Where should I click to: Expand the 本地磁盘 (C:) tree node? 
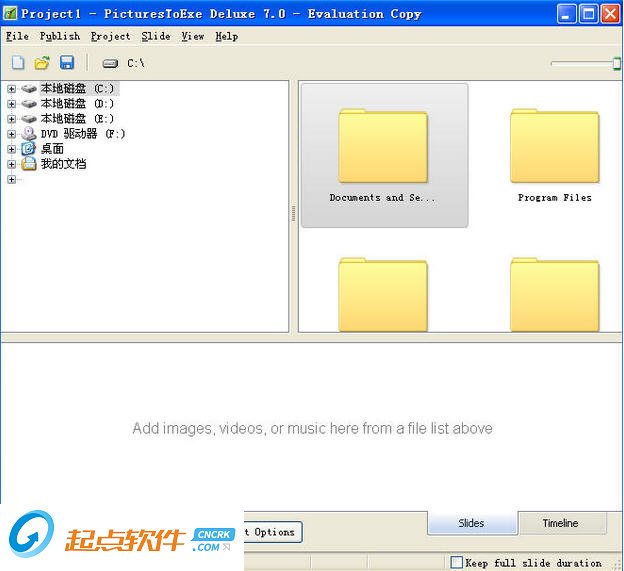12,89
